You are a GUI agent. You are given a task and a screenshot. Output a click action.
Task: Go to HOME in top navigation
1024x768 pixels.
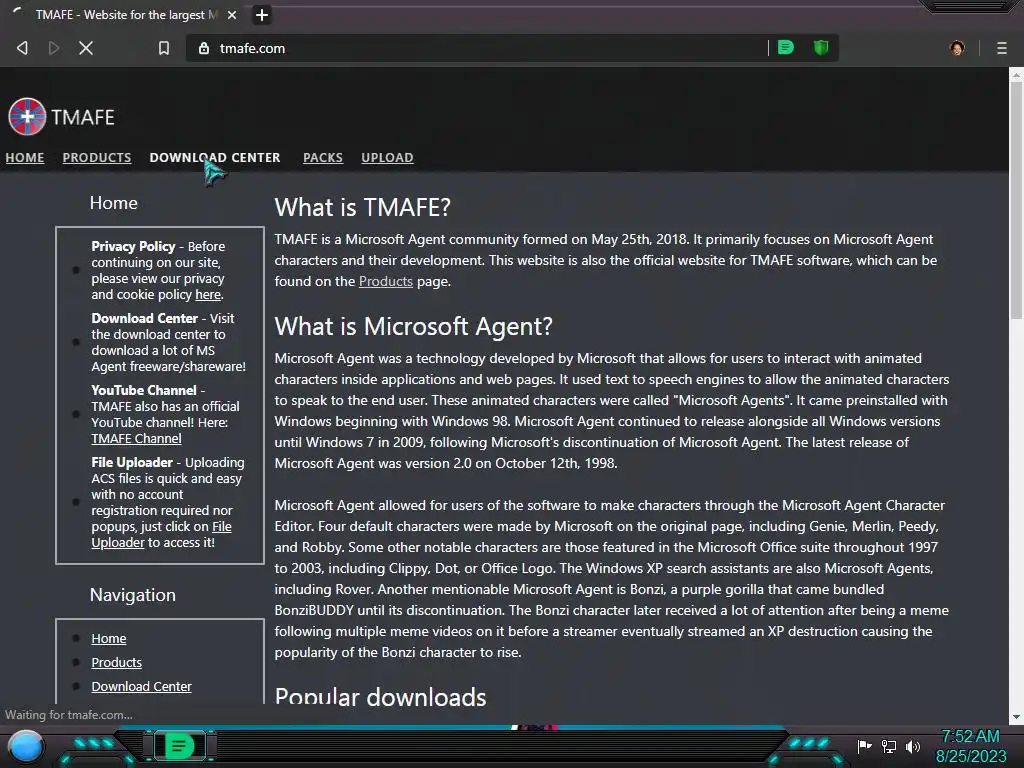point(25,157)
